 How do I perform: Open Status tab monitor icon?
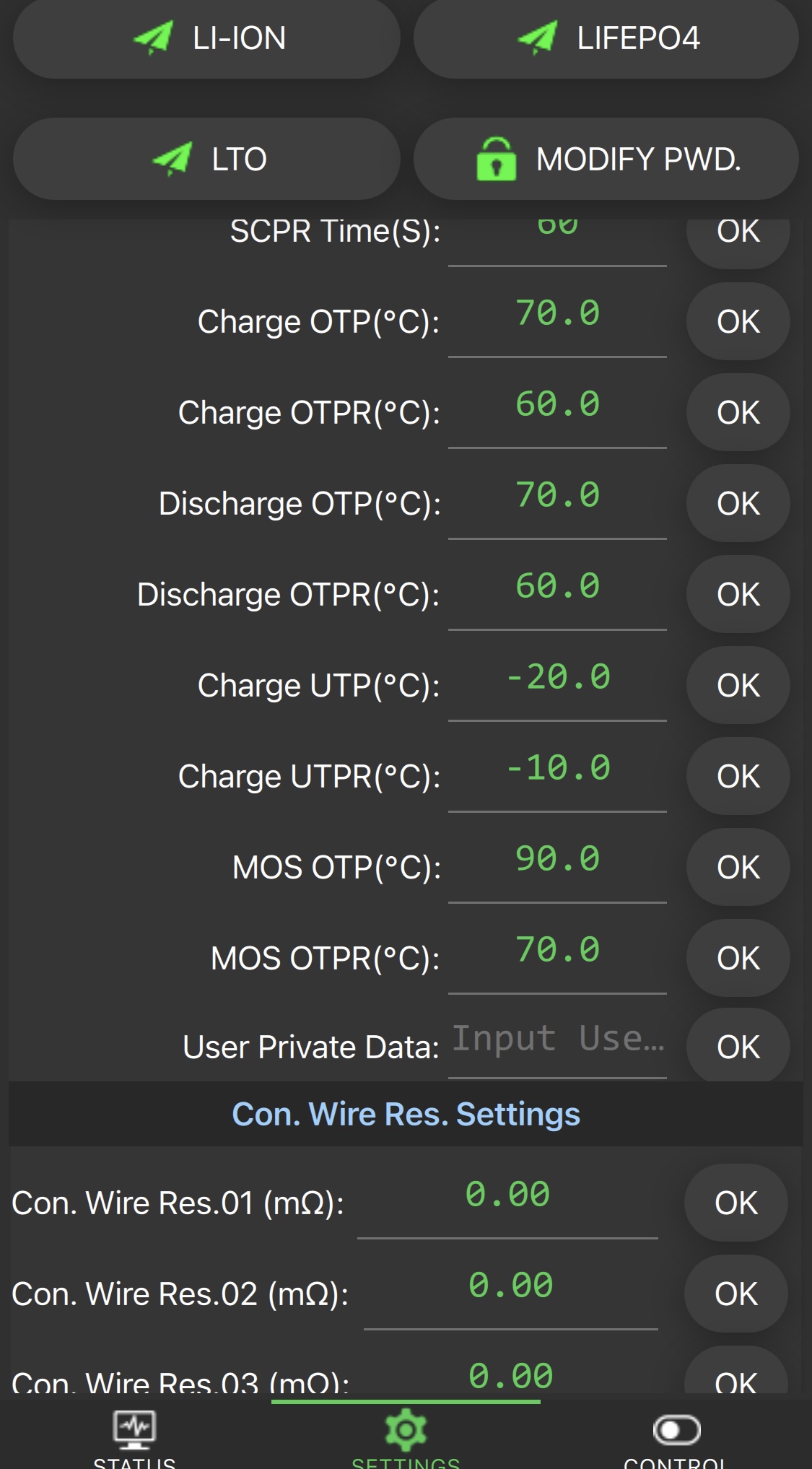134,1431
